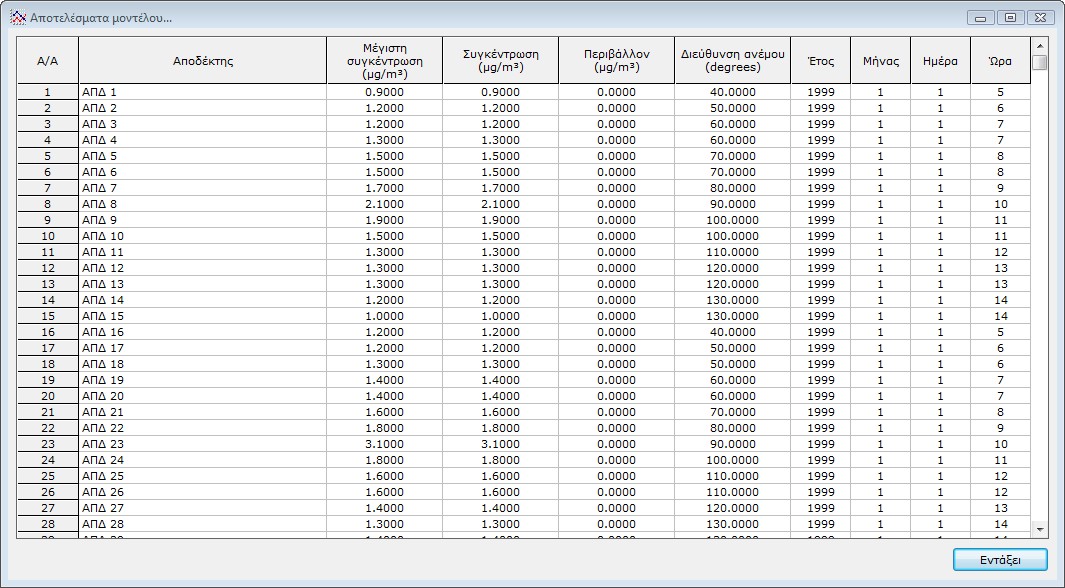Click row header number 15

(x=47, y=316)
